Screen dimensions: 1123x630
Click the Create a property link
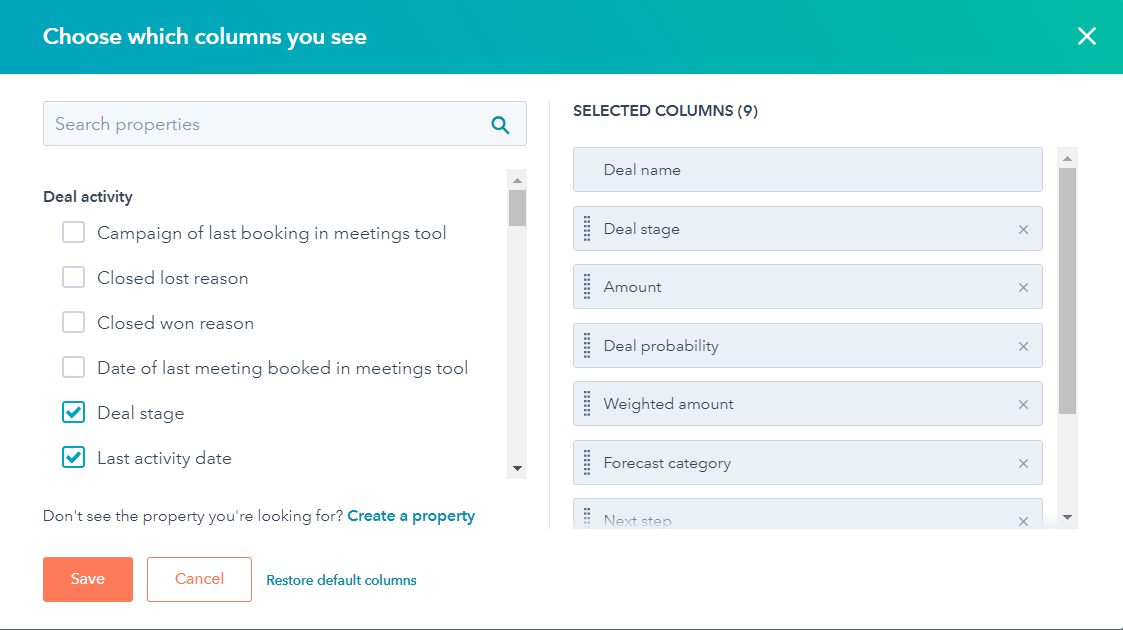(x=411, y=515)
